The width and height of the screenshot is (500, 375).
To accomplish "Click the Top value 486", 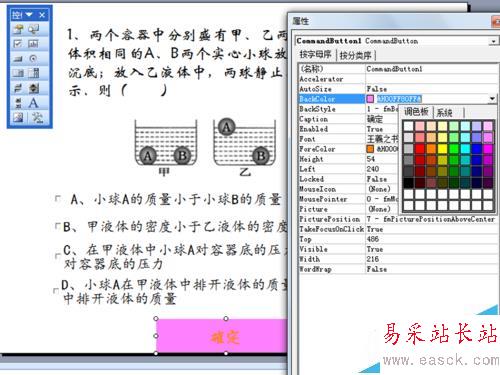I will click(x=373, y=239).
